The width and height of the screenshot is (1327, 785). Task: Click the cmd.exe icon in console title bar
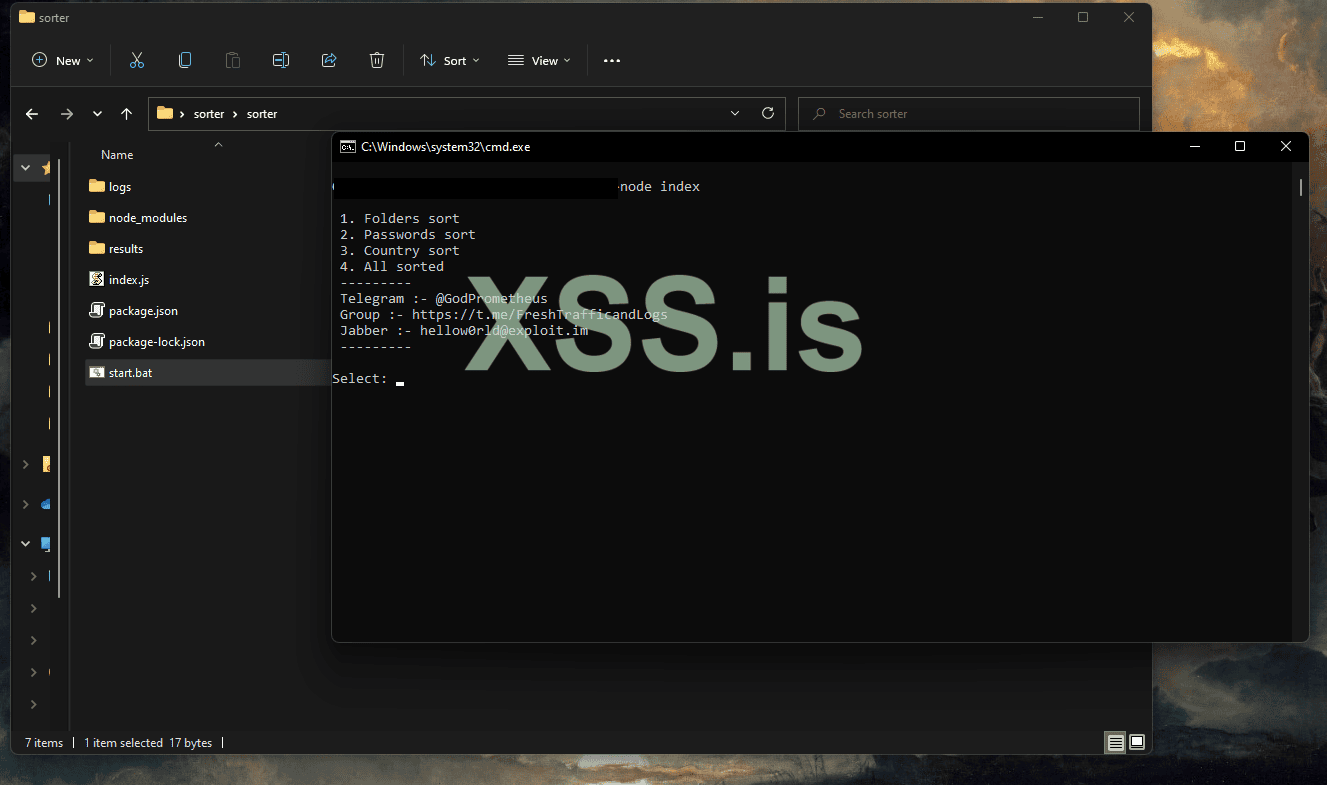coord(348,146)
